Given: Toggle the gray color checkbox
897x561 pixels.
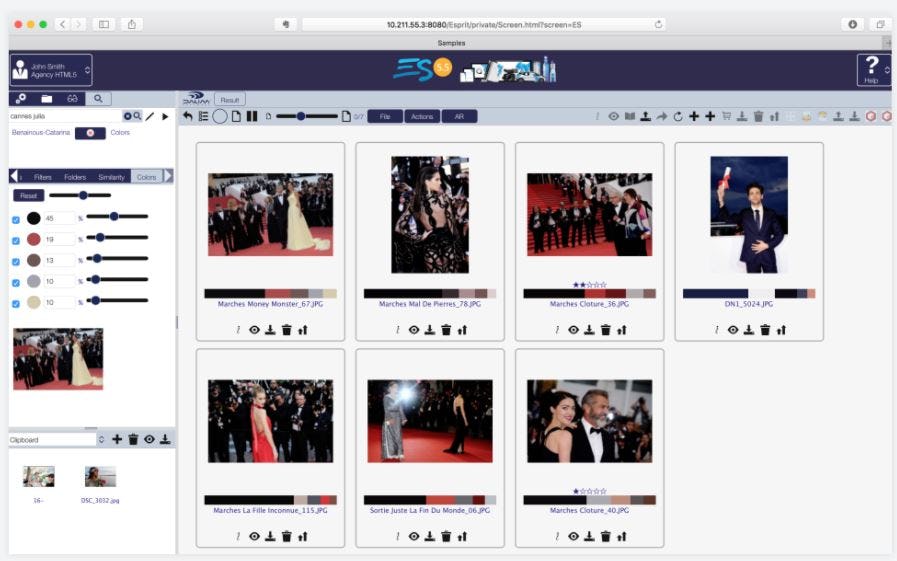Looking at the screenshot, I should coord(16,283).
